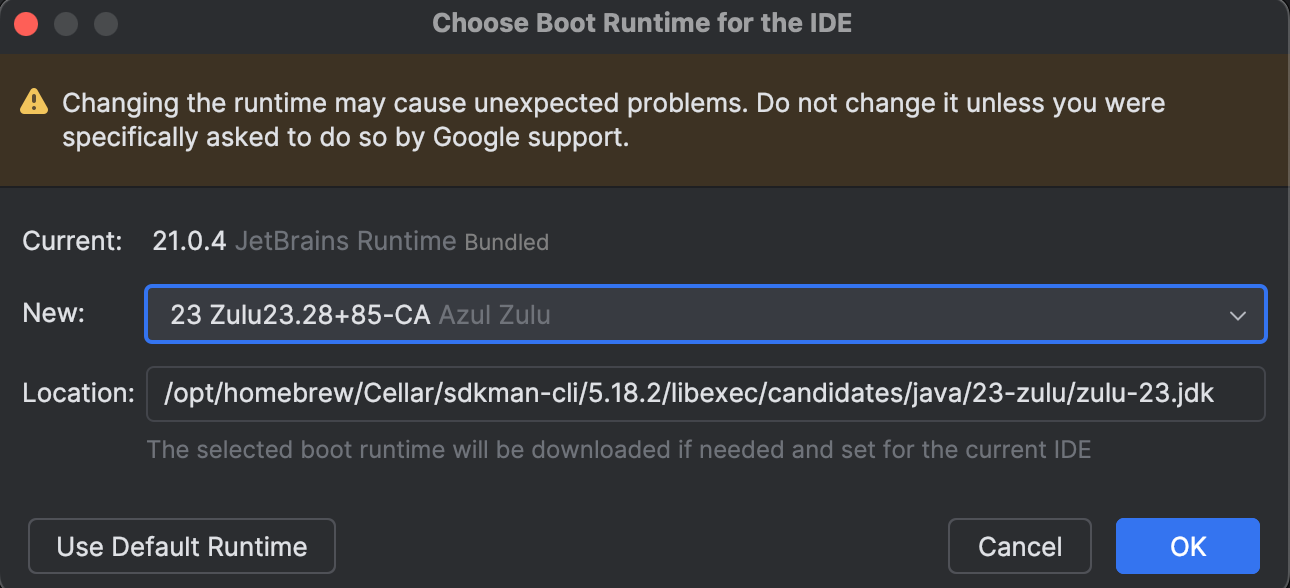Expand the runtime list via chevron arrow

click(x=1238, y=316)
